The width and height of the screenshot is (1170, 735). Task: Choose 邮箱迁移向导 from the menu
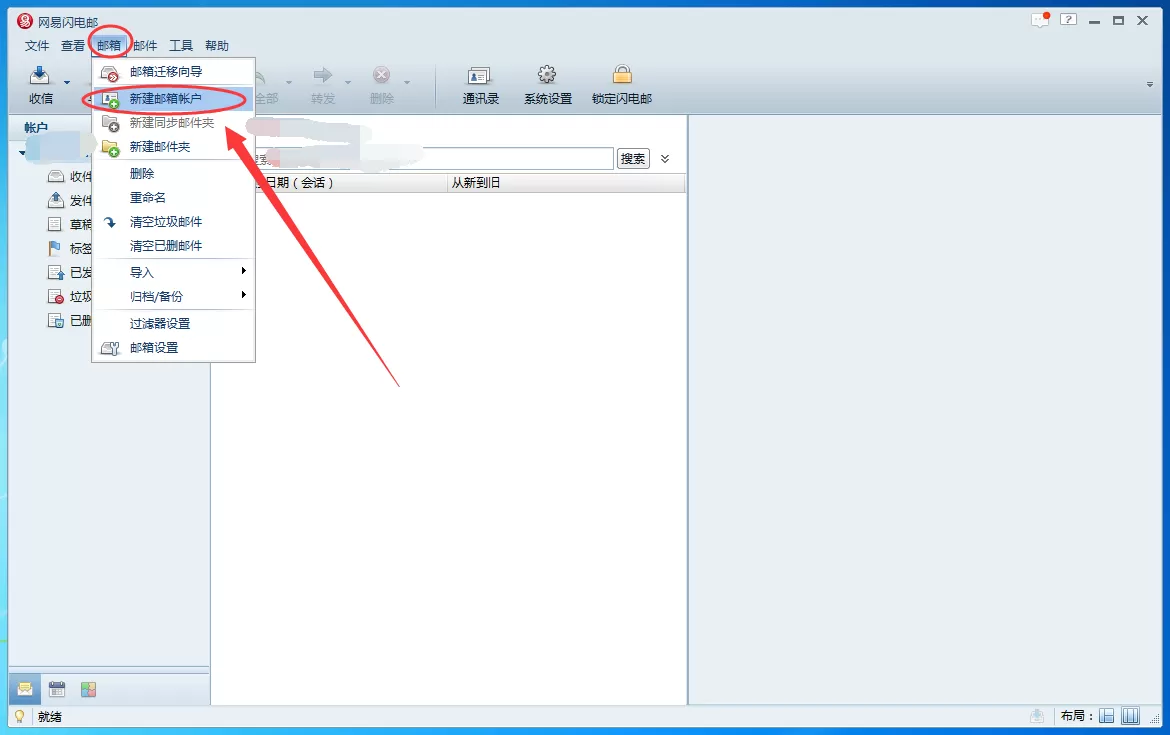click(x=173, y=72)
